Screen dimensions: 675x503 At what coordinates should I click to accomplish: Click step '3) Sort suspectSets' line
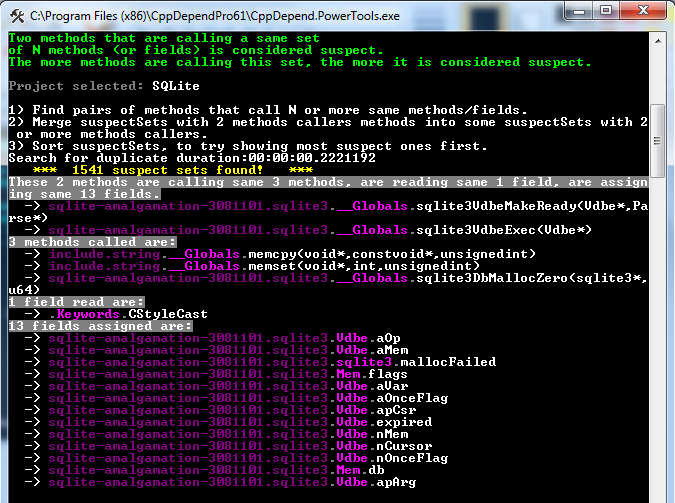click(x=248, y=146)
